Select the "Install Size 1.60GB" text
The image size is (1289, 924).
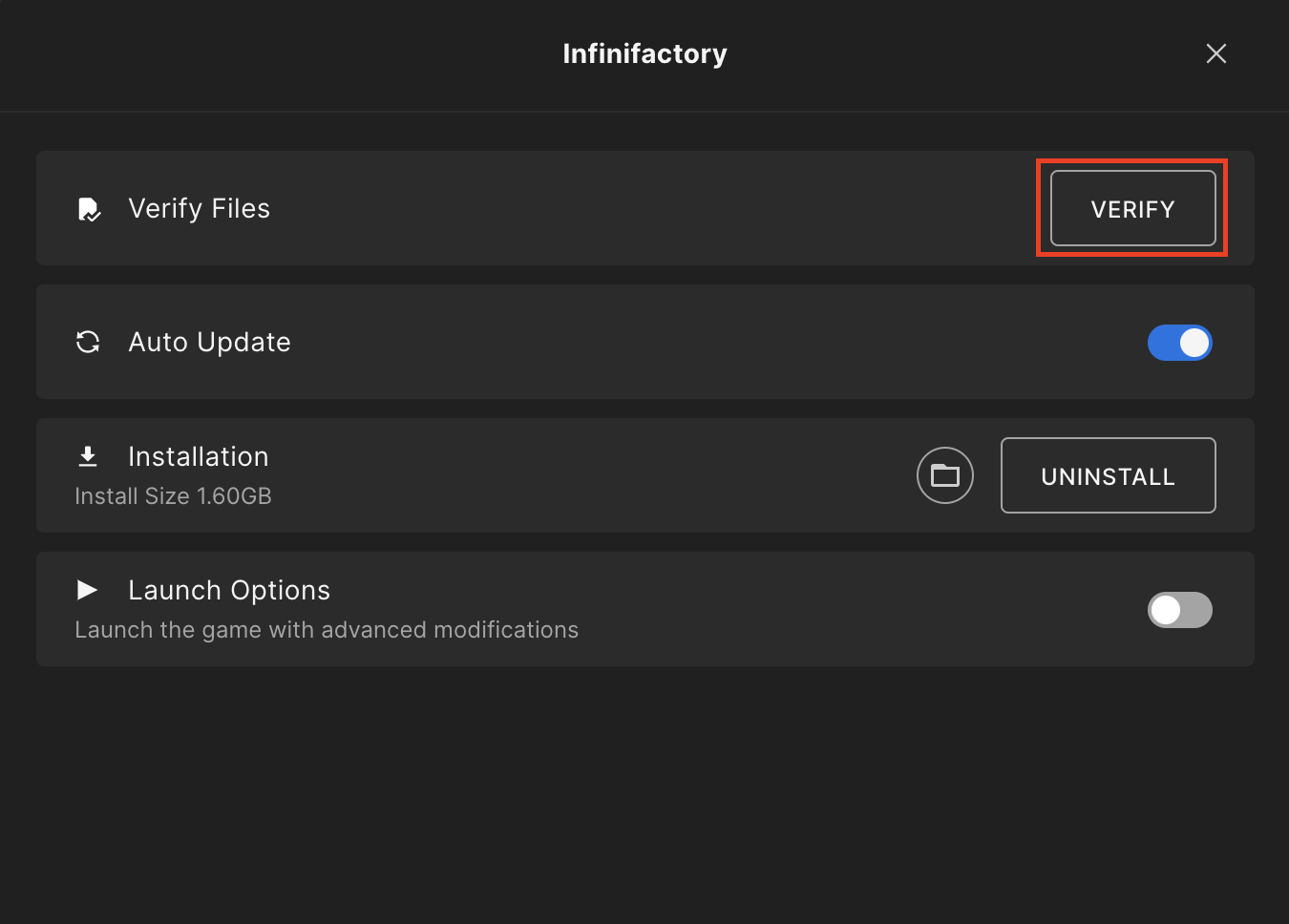coord(173,496)
